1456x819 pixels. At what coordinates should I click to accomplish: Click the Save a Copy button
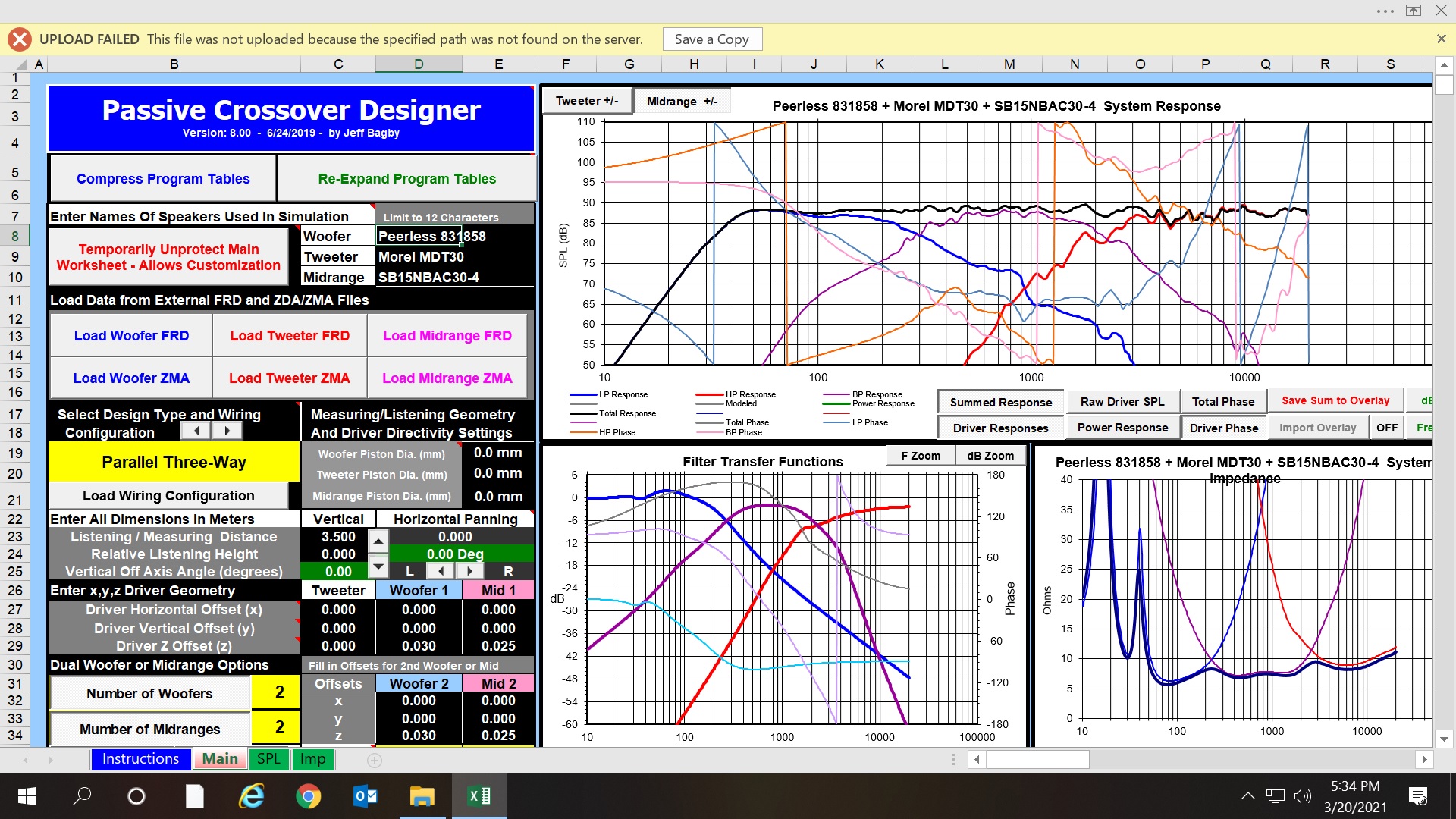(711, 39)
